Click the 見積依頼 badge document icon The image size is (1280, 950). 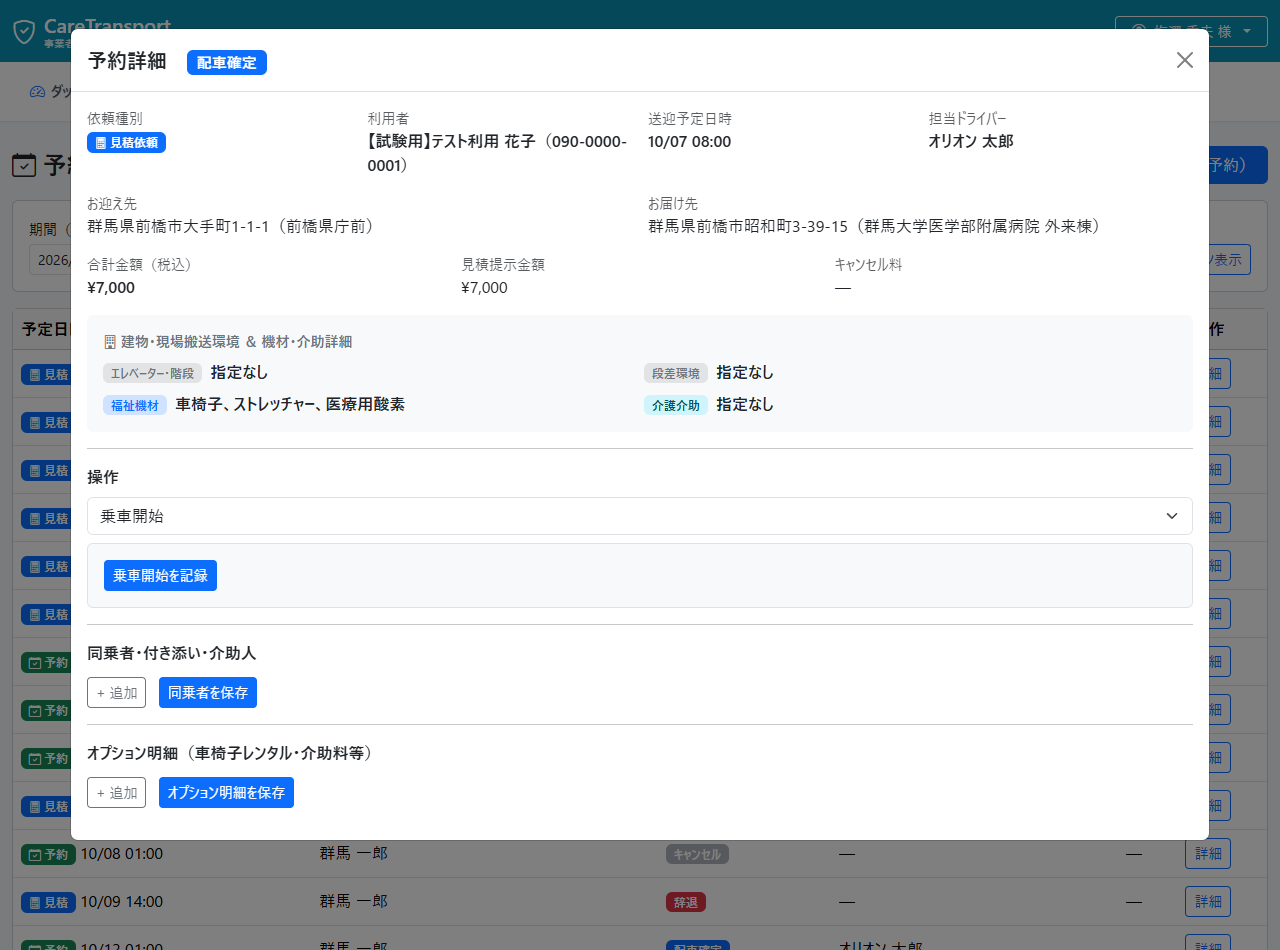[100, 143]
